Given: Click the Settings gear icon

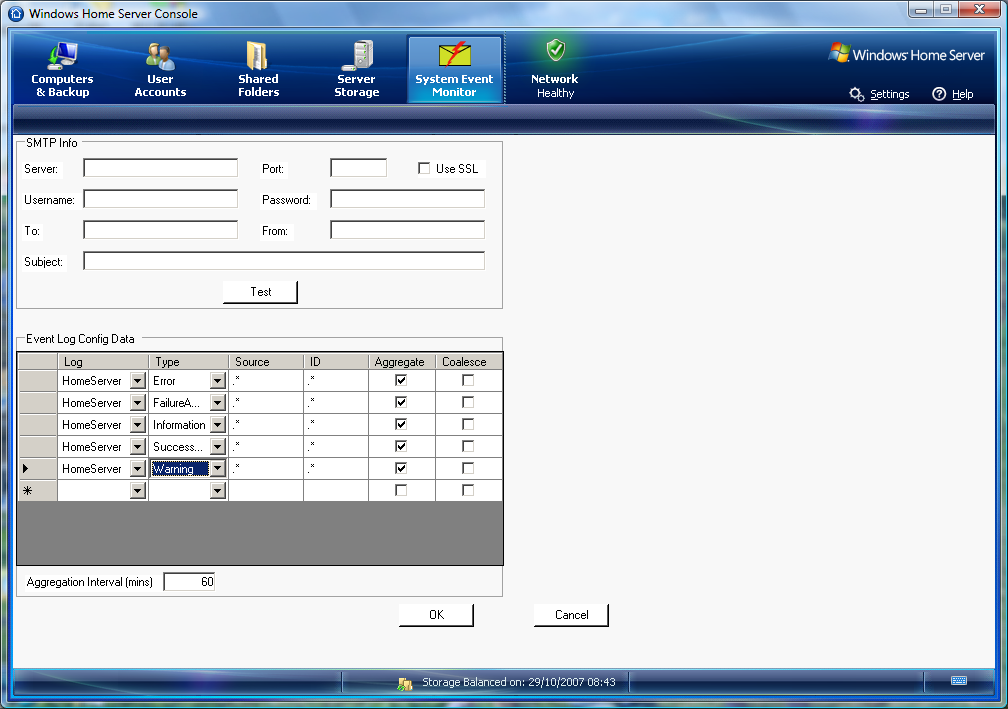Looking at the screenshot, I should pos(856,94).
